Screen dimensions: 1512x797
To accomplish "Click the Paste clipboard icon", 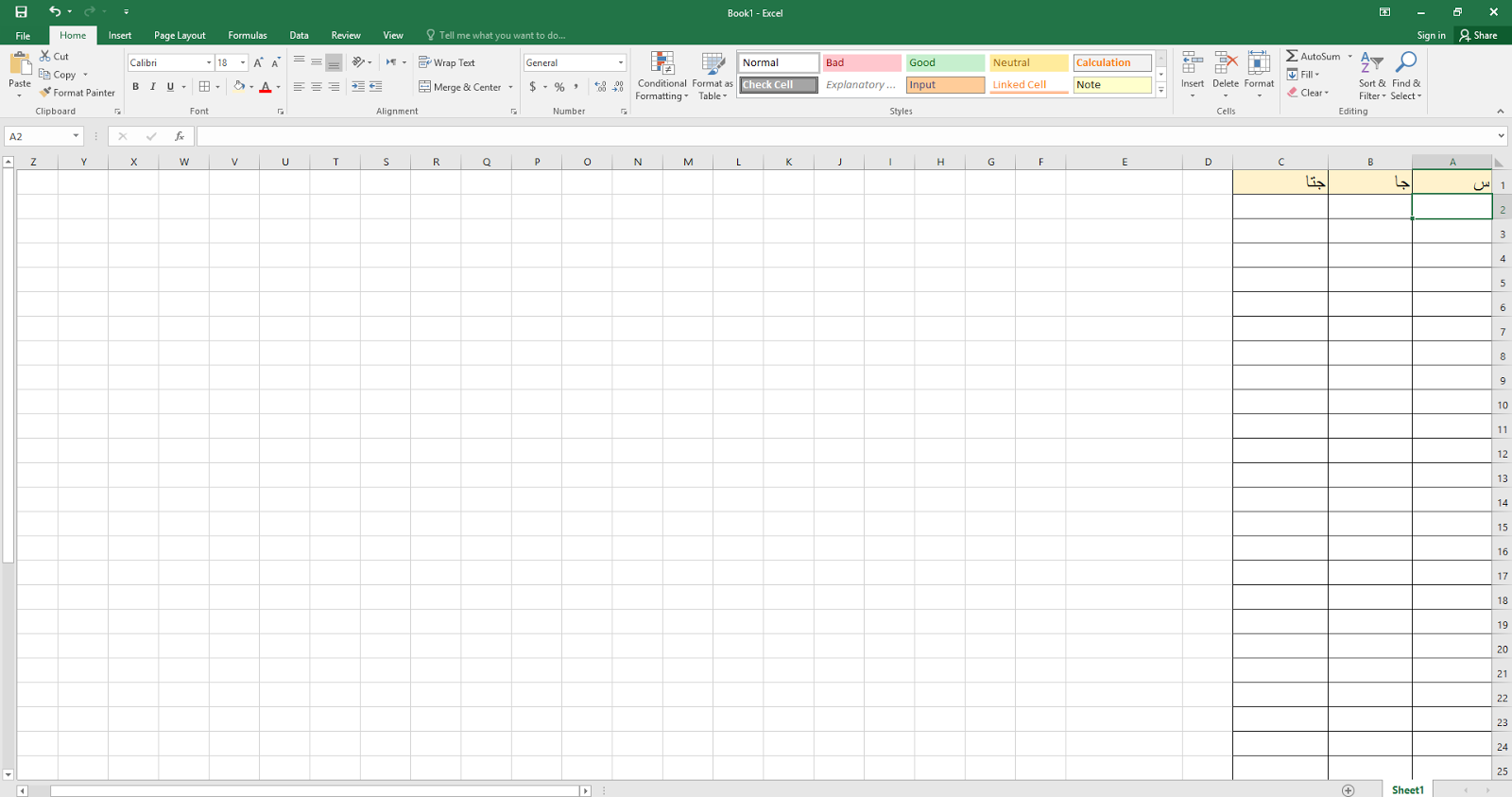I will [x=20, y=64].
